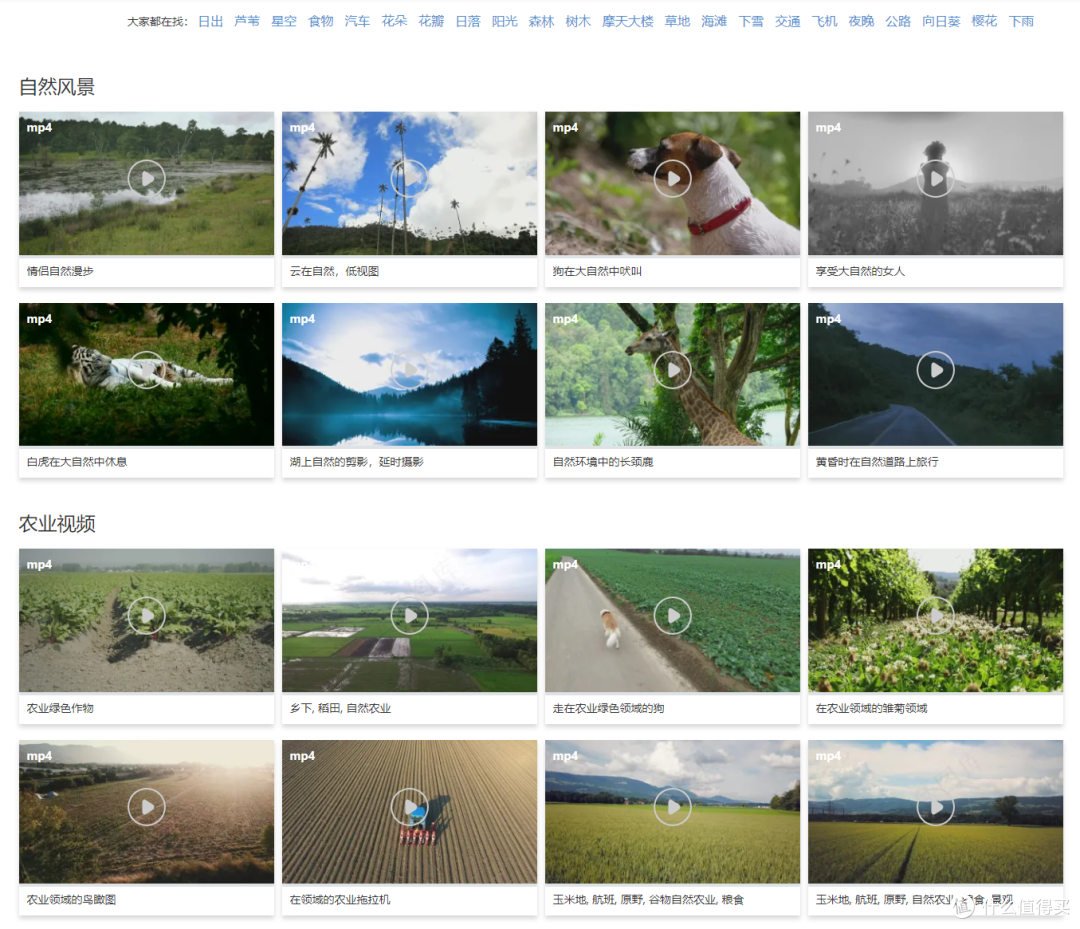Open the 飞机 tag
This screenshot has height=929, width=1080.
click(824, 21)
